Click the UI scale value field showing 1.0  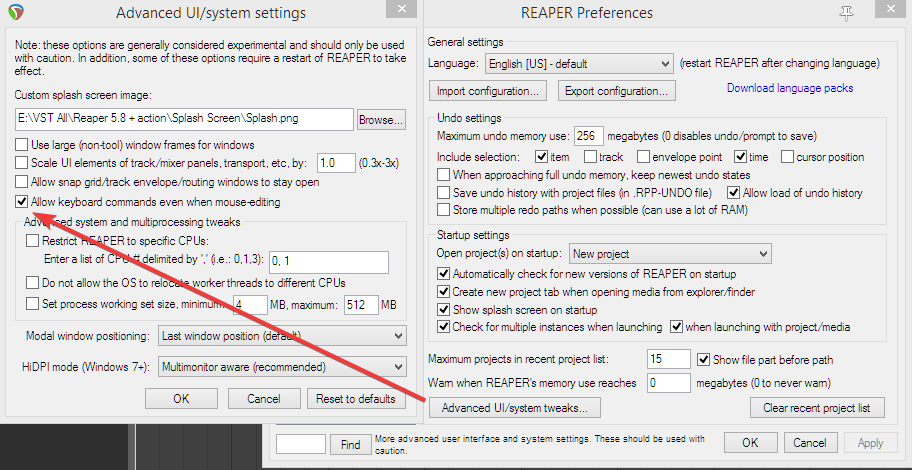point(336,163)
